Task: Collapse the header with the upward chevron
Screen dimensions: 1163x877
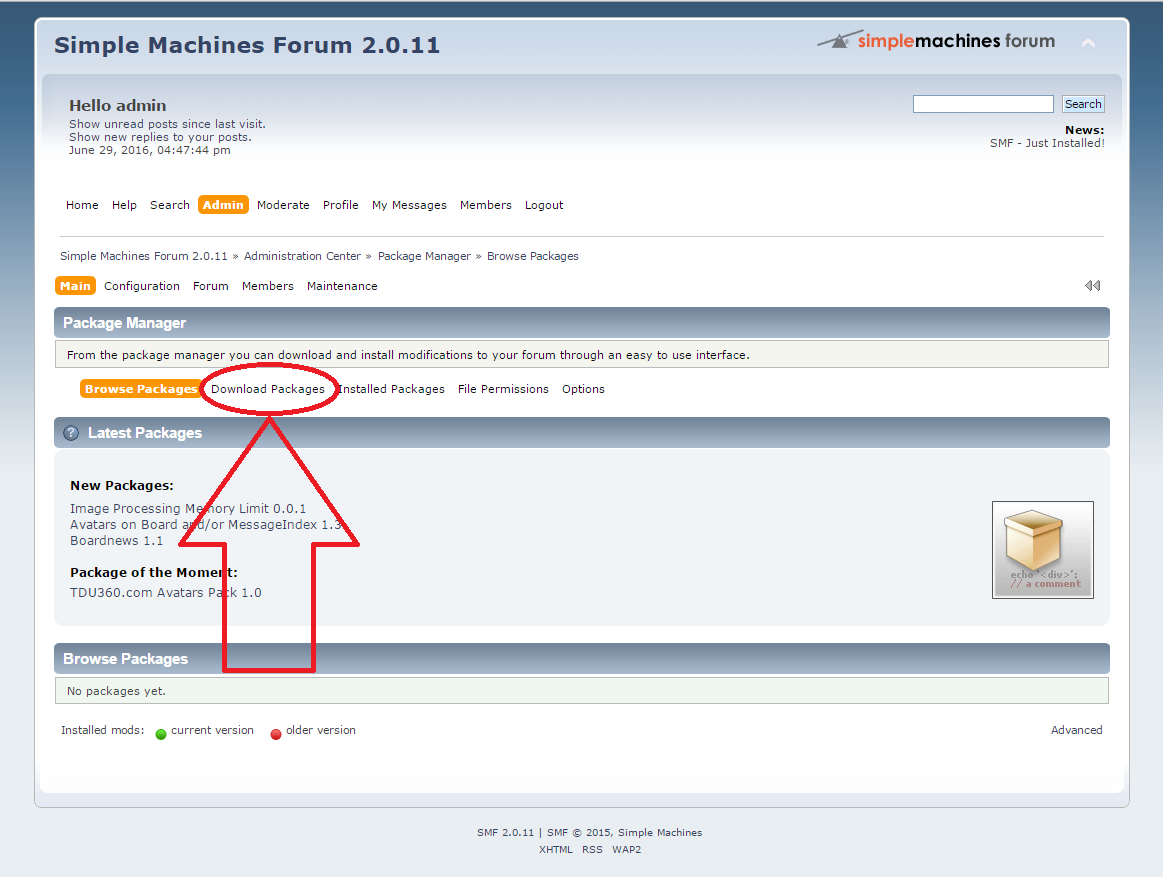Action: (1088, 43)
